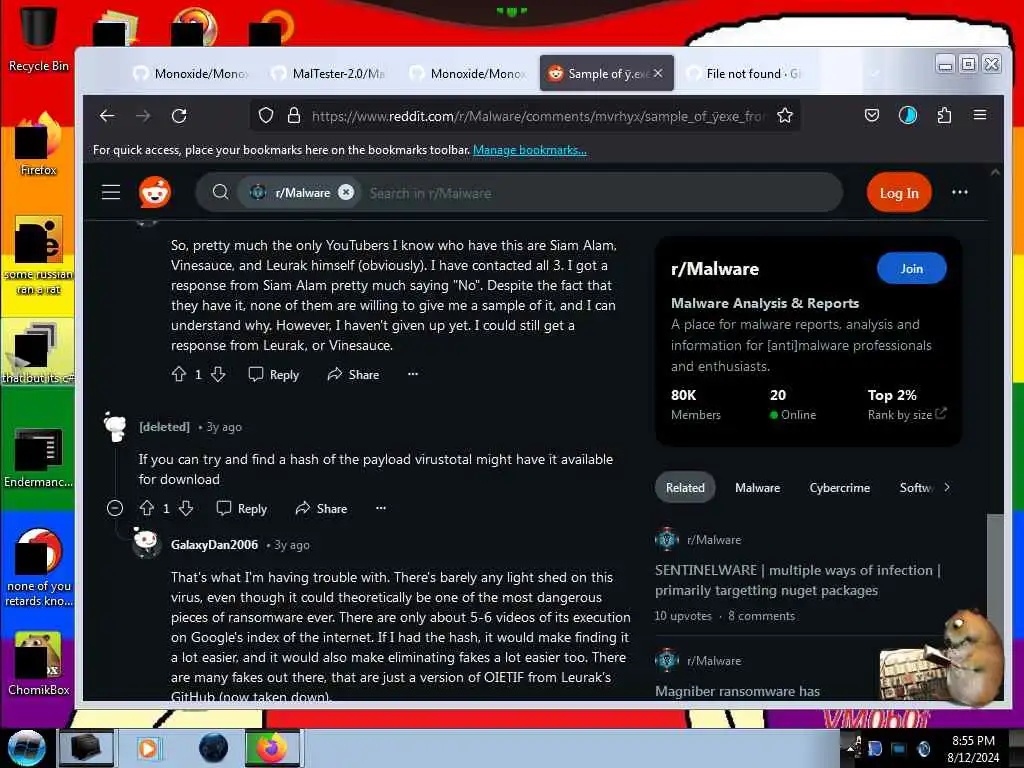Open the Firefox application hamburger menu
Viewport: 1024px width, 768px height.
[980, 116]
